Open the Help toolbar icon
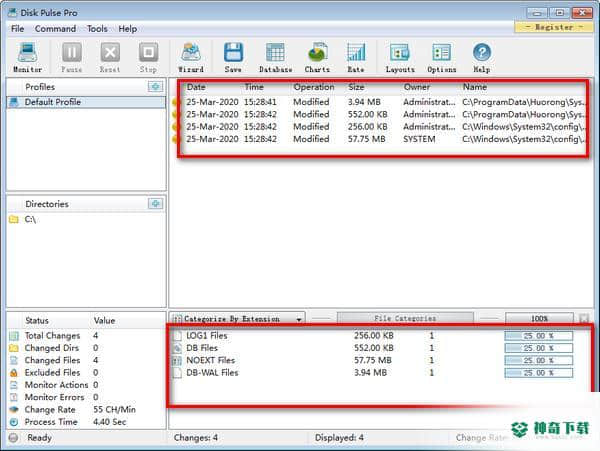The width and height of the screenshot is (600, 451). pos(482,57)
